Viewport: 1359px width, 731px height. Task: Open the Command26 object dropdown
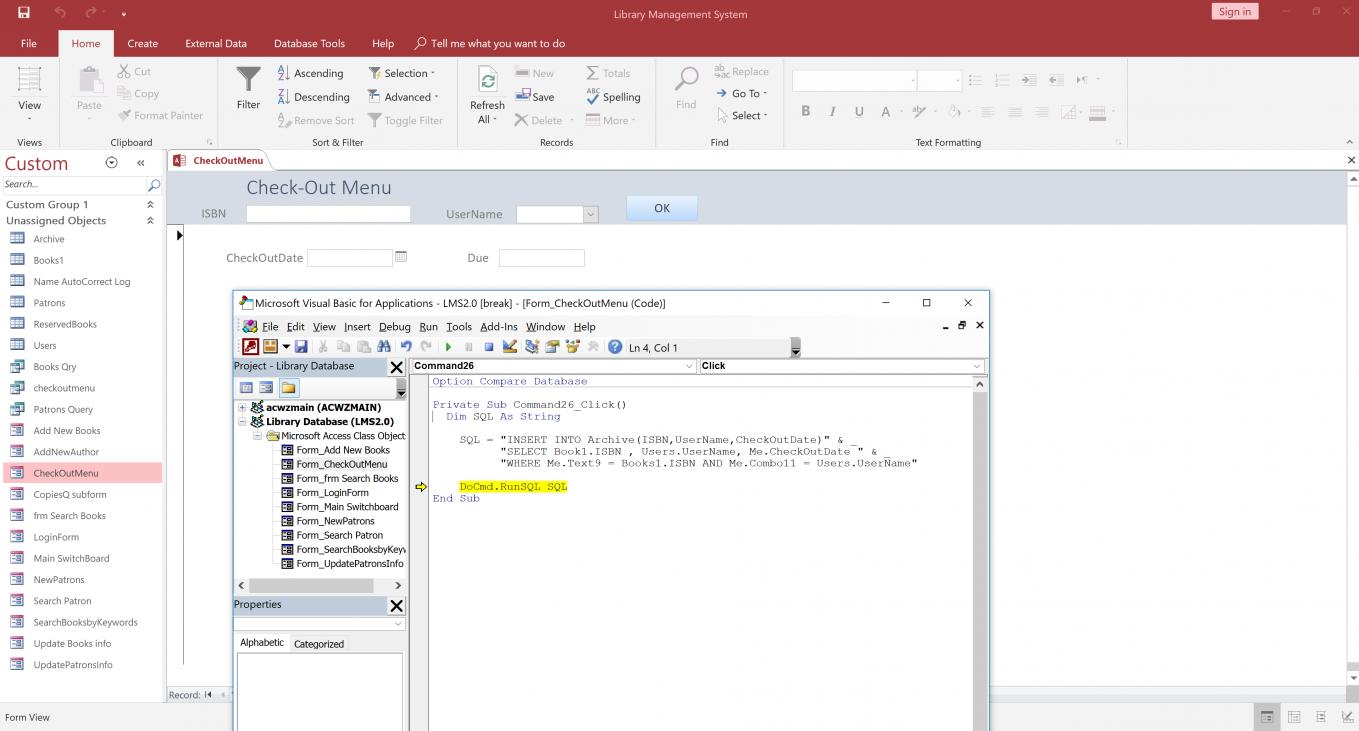click(689, 366)
